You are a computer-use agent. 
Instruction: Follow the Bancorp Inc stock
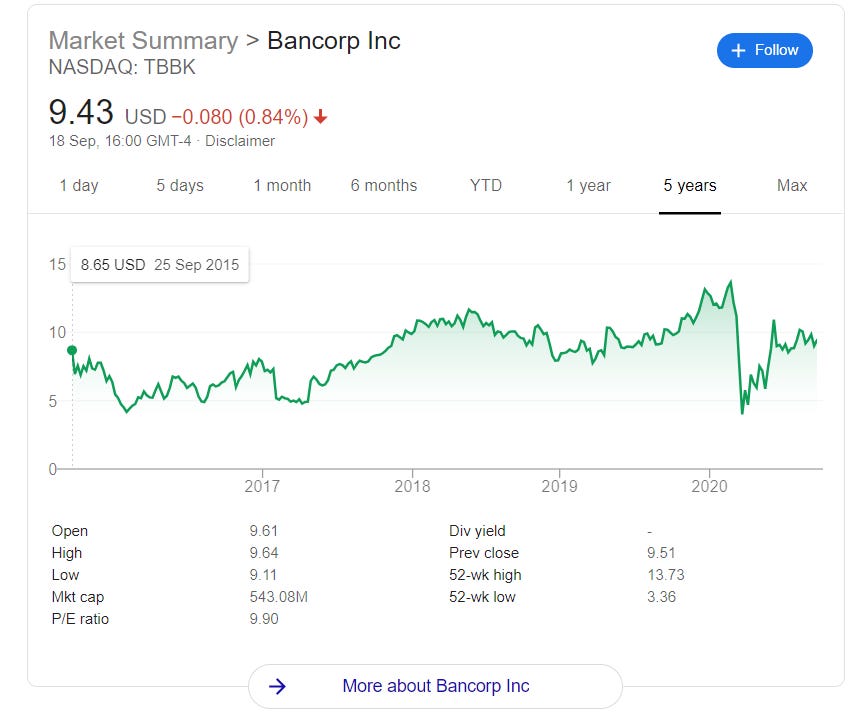tap(765, 50)
